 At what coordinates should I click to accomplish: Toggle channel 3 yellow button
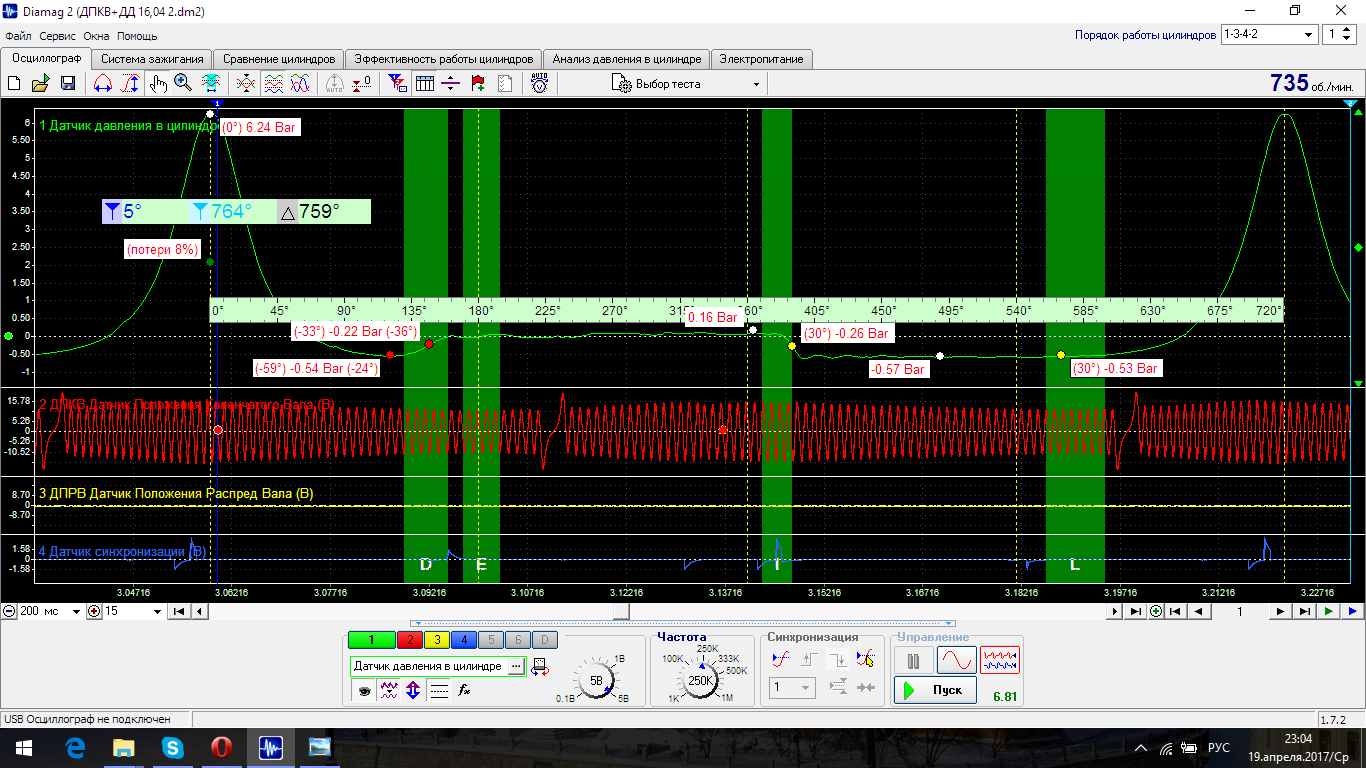coord(437,640)
